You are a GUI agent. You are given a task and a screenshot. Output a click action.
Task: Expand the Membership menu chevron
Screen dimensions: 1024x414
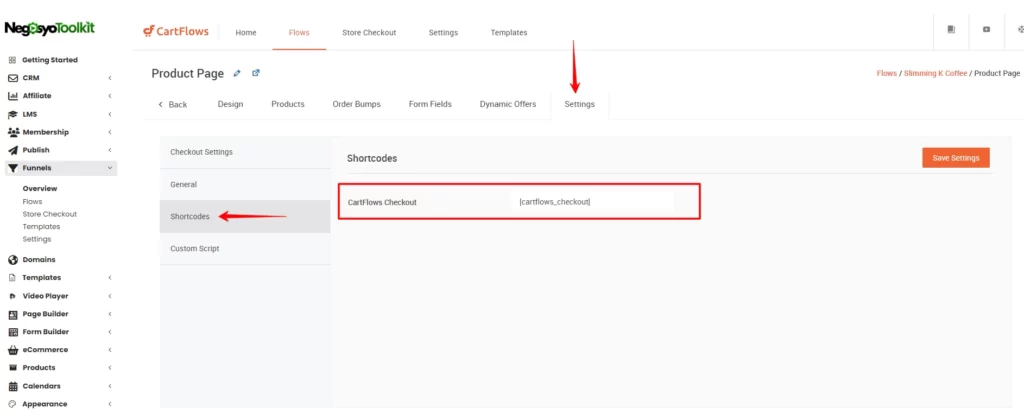(110, 133)
